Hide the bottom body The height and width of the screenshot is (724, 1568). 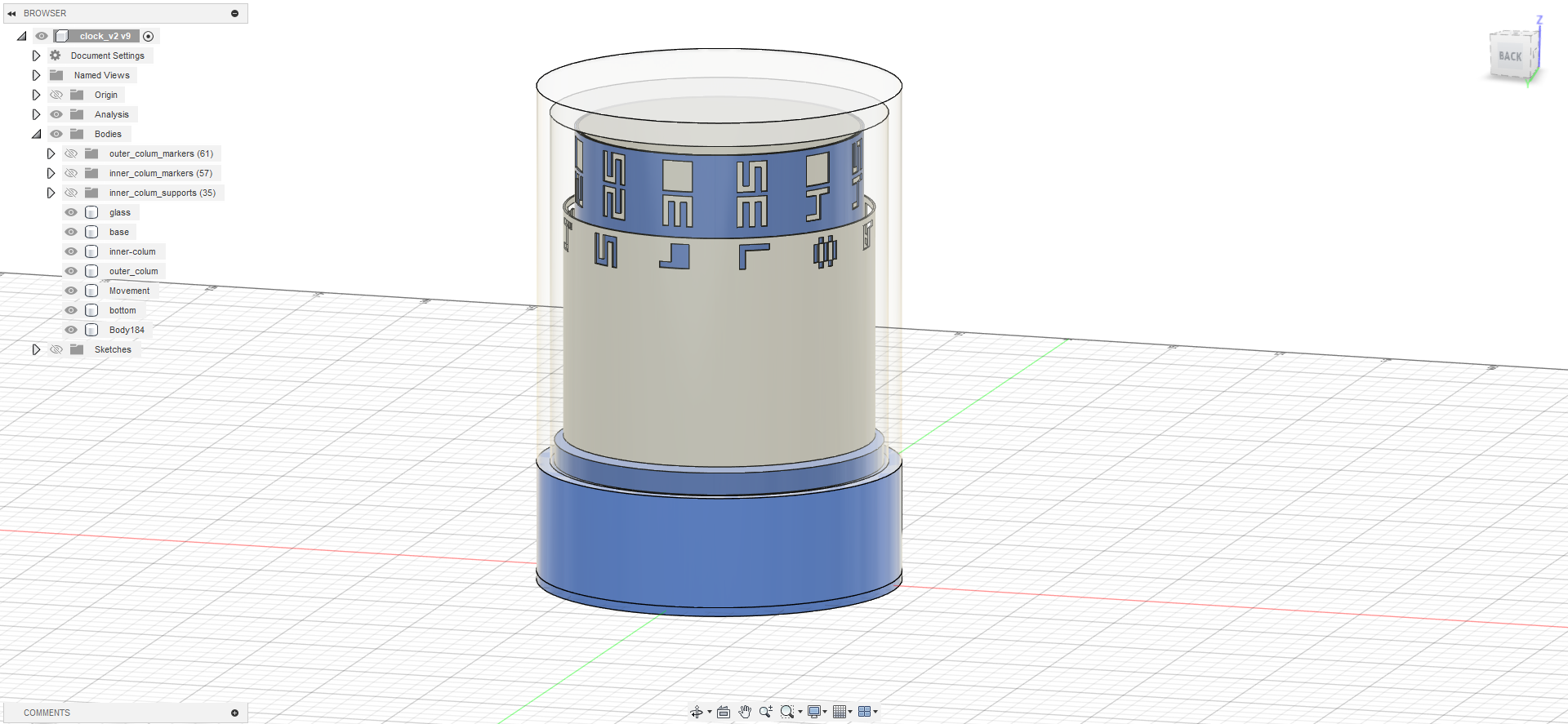click(x=71, y=310)
